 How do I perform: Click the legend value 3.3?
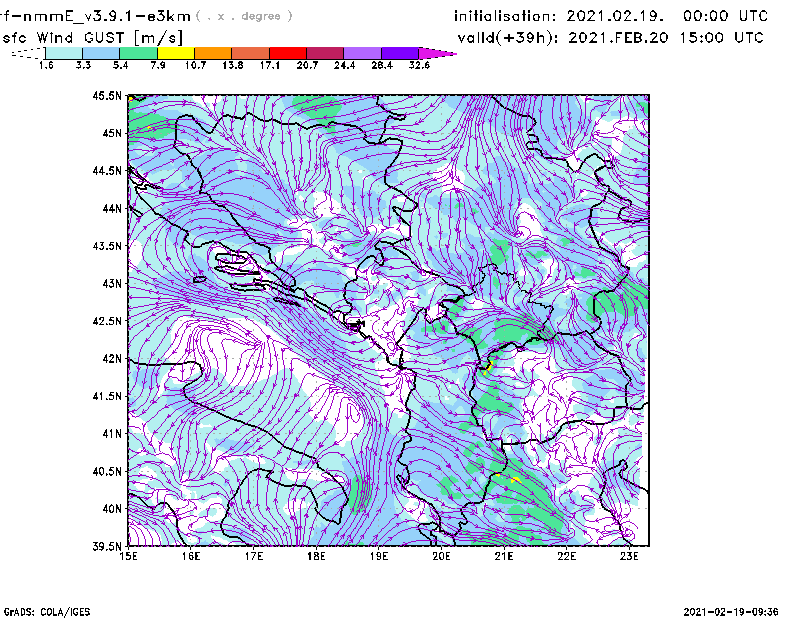[84, 65]
